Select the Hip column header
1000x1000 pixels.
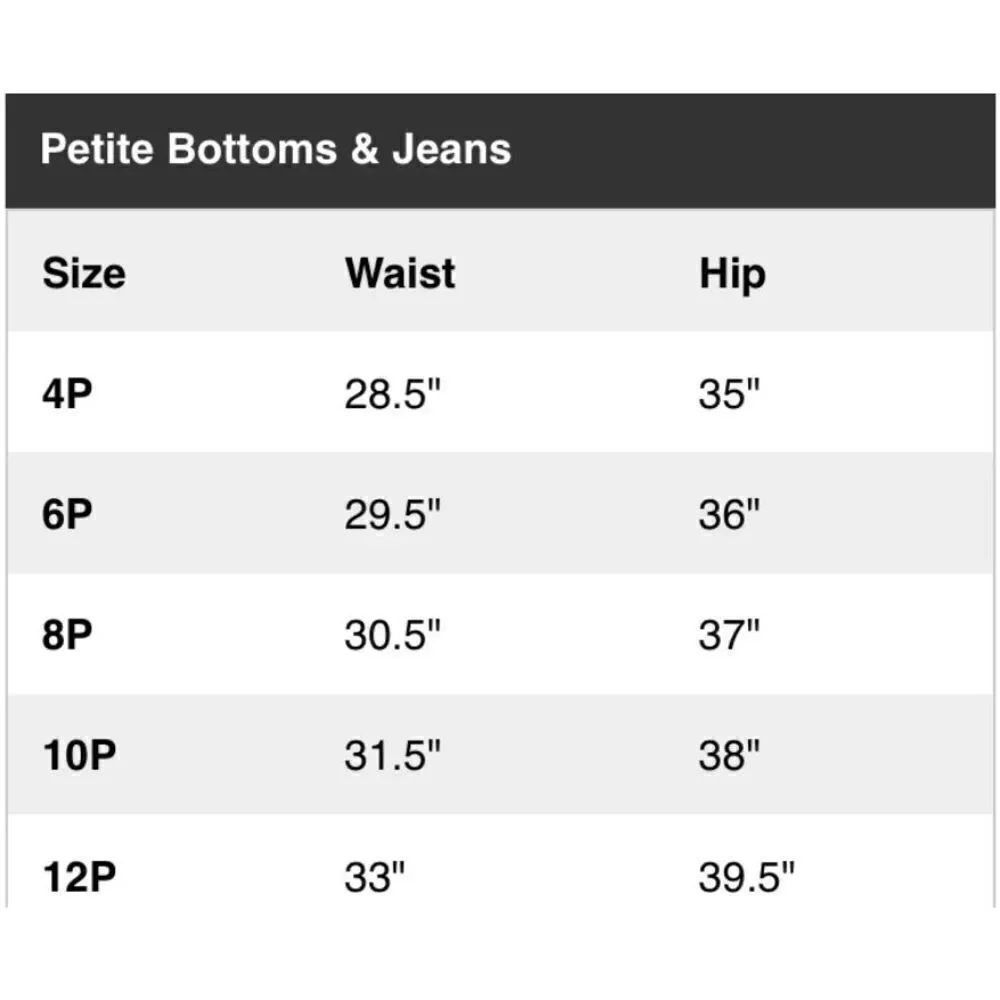coord(732,275)
